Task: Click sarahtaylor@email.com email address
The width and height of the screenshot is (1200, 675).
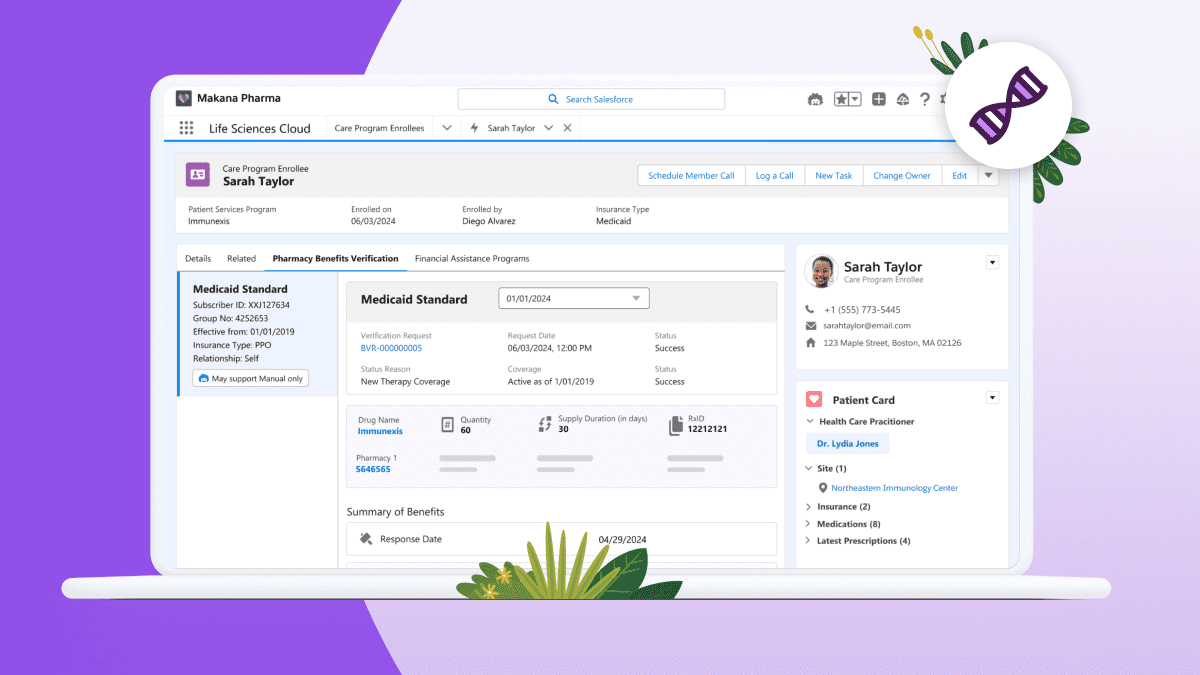Action: 866,325
